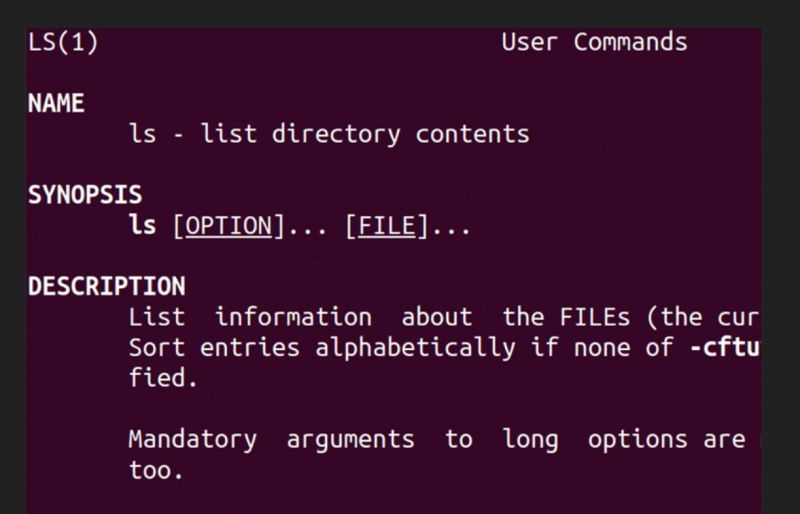This screenshot has height=514, width=800.
Task: Select the DESCRIPTION section heading
Action: coord(106,287)
